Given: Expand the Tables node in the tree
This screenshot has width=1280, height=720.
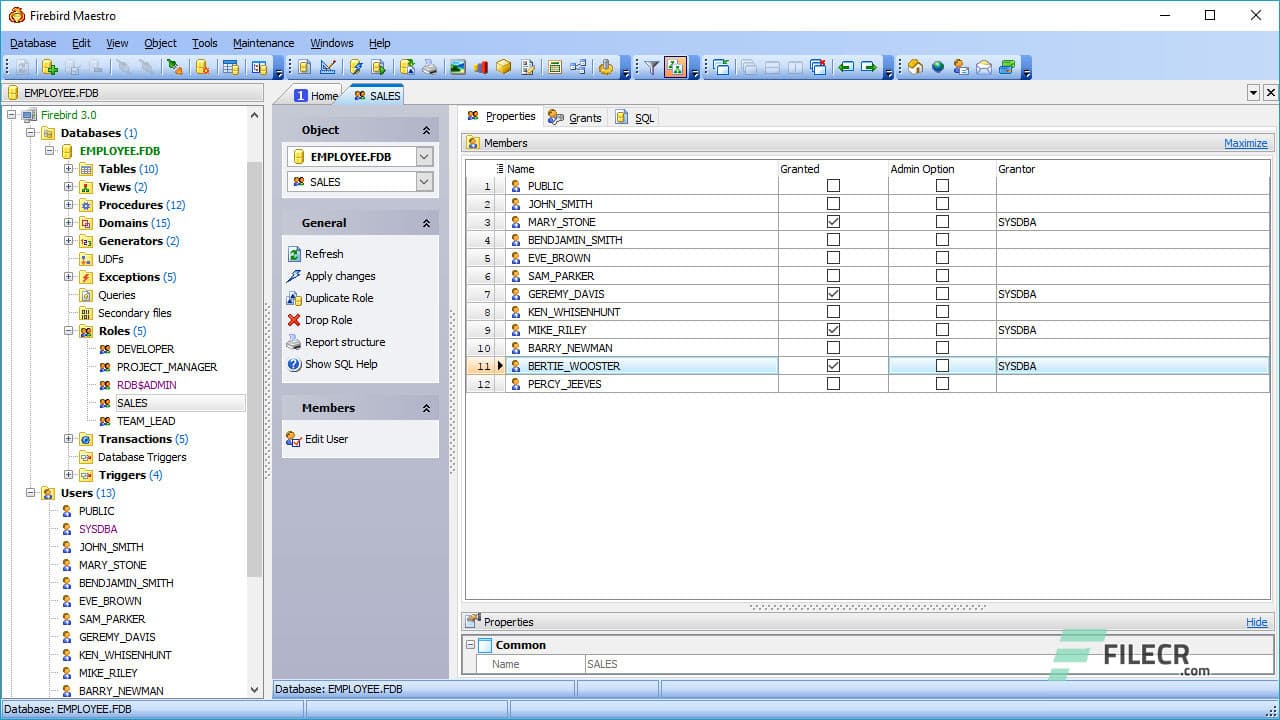Looking at the screenshot, I should pyautogui.click(x=67, y=169).
